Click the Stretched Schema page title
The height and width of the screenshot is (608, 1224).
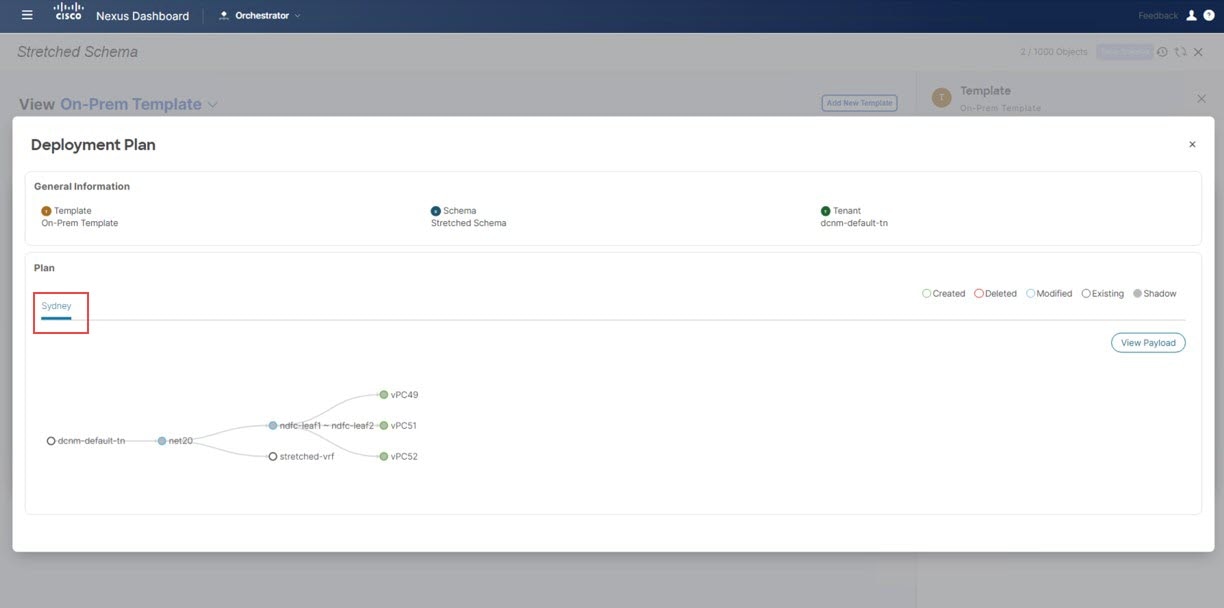[x=78, y=52]
